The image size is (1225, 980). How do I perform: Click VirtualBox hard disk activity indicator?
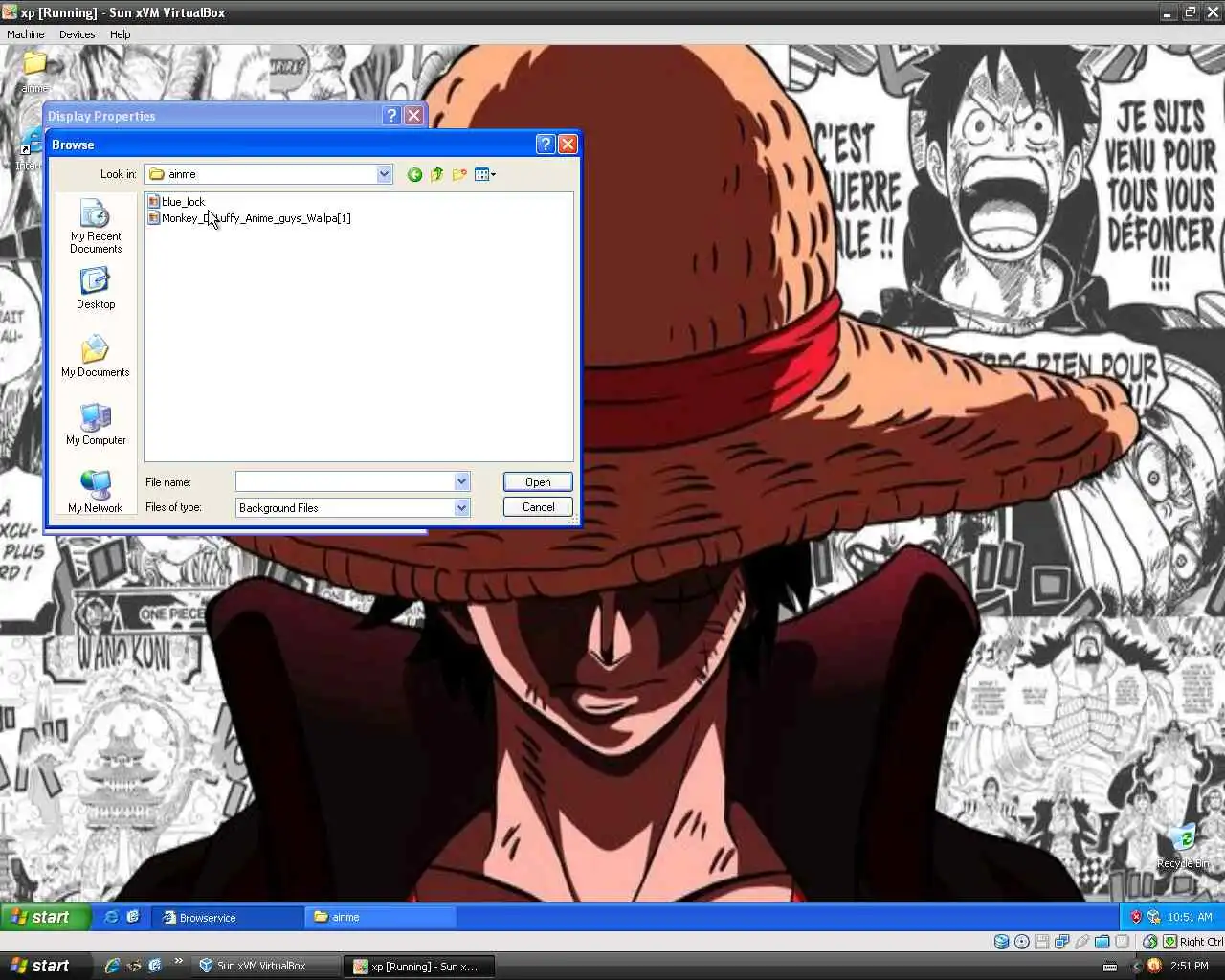[1001, 942]
